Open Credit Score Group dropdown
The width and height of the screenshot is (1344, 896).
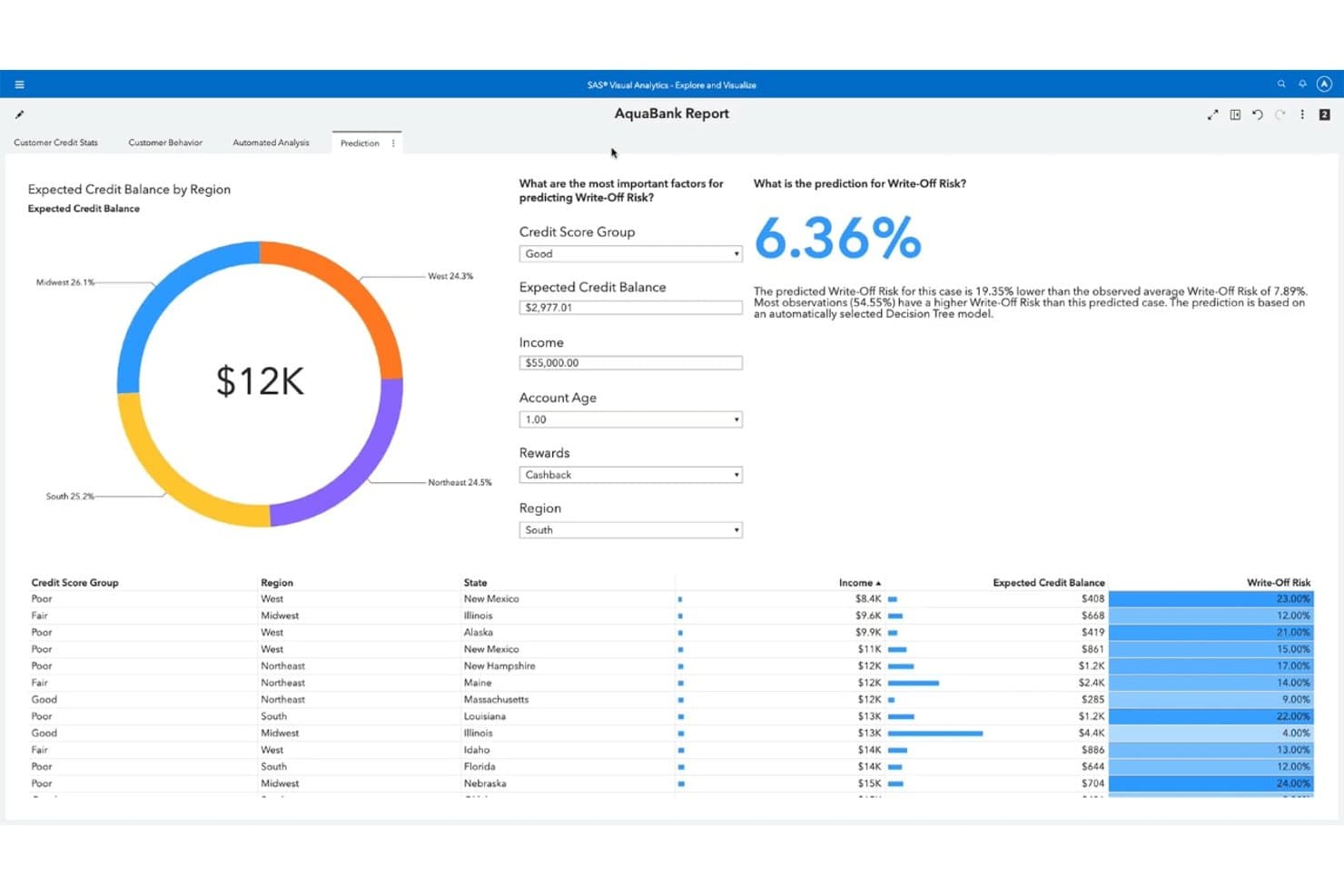point(630,254)
